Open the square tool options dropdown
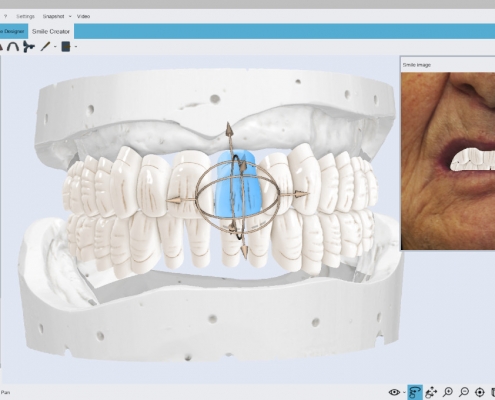This screenshot has width=495, height=400. click(76, 47)
